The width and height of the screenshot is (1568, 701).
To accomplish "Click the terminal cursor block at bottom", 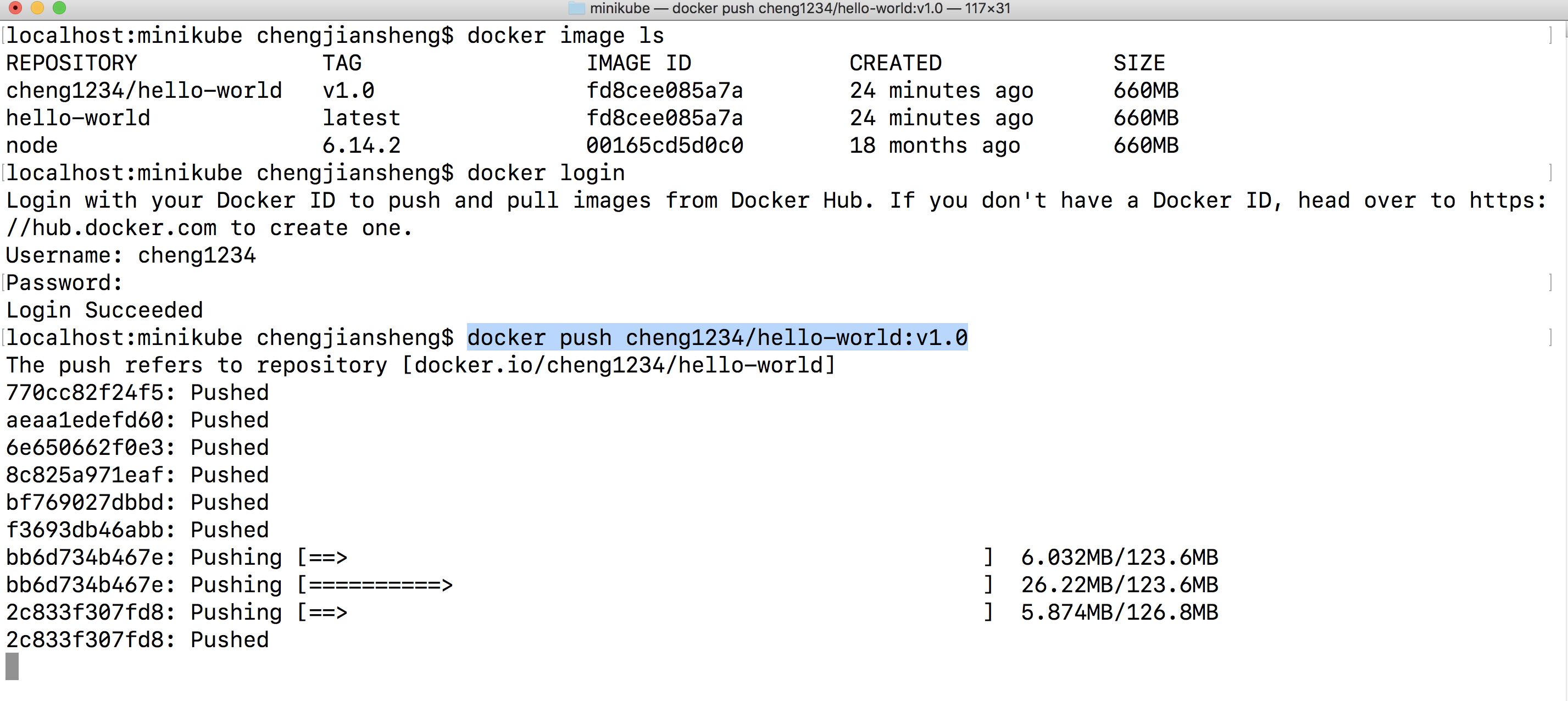I will [12, 666].
